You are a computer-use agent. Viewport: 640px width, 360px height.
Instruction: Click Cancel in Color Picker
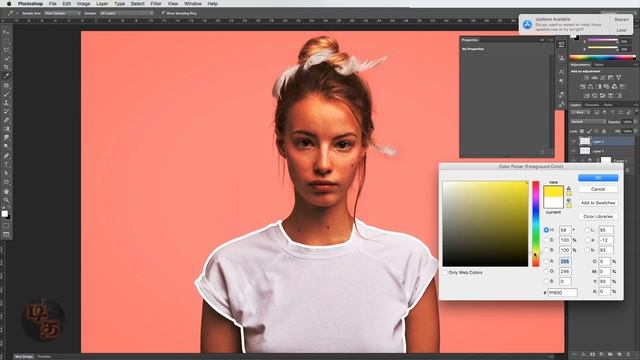598,189
